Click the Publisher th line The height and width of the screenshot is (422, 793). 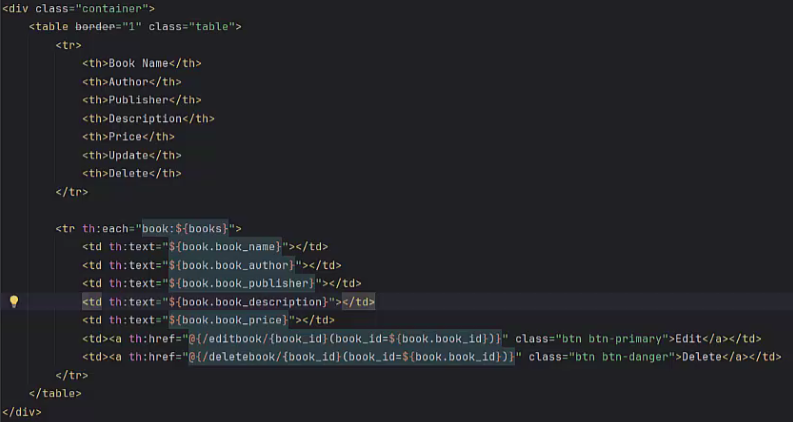[142, 100]
